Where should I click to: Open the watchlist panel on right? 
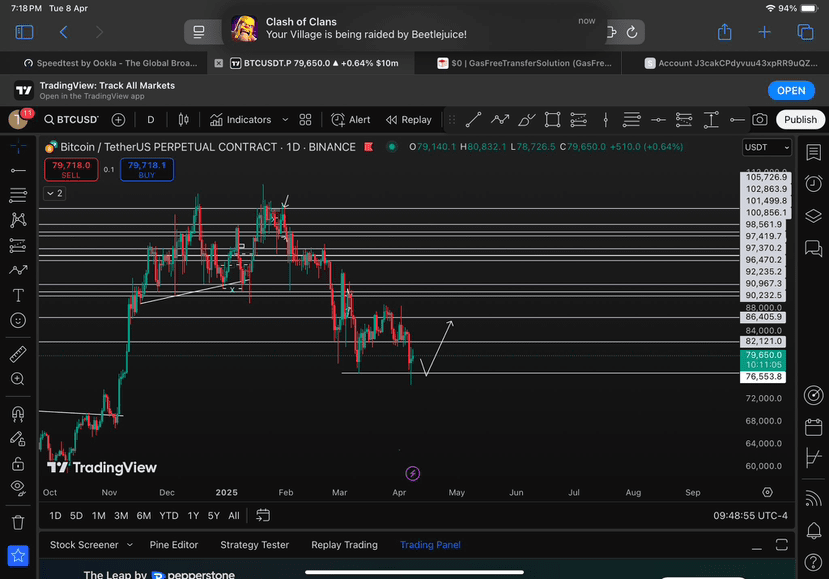click(x=813, y=152)
